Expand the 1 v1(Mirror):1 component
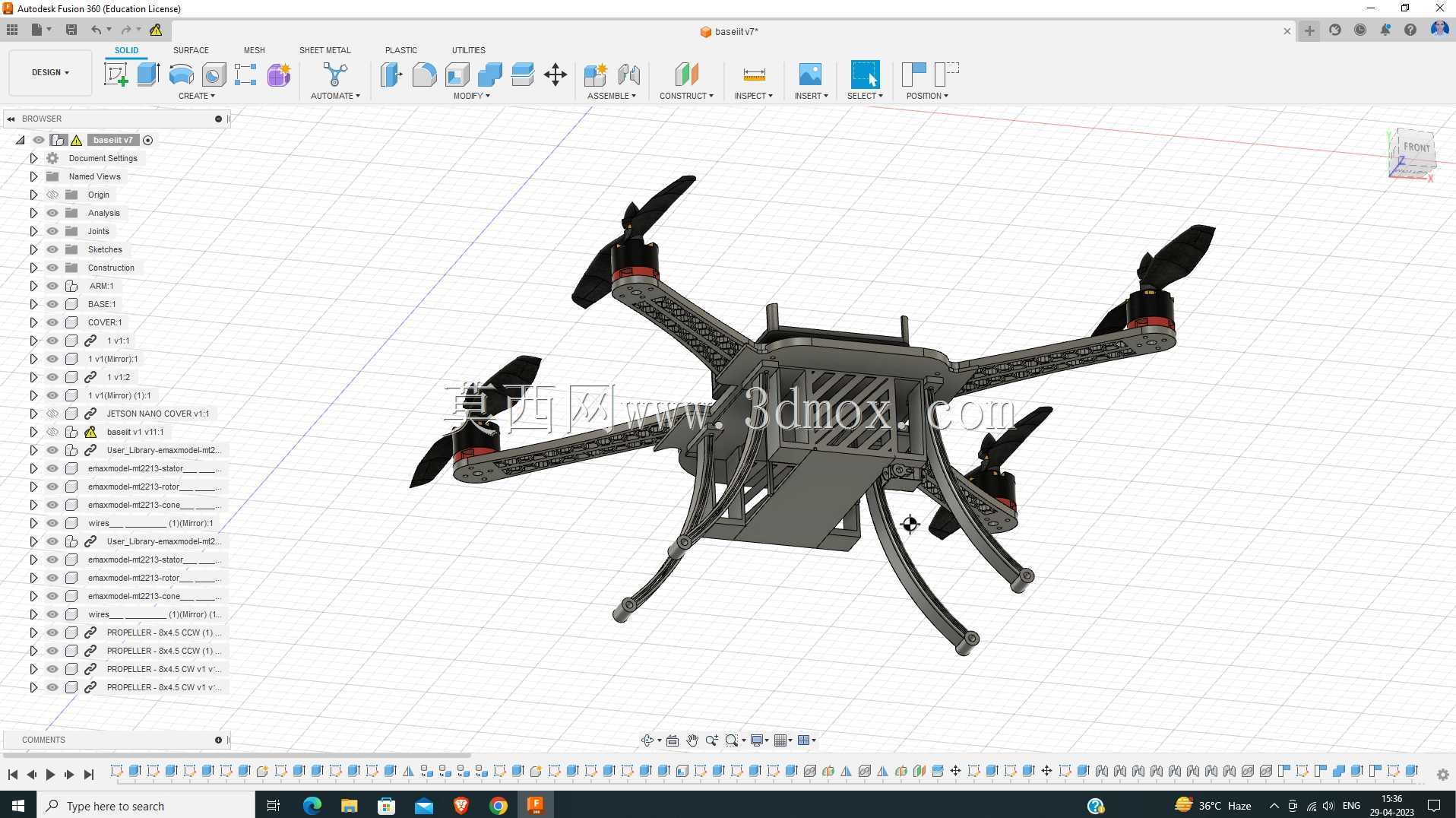 tap(33, 359)
